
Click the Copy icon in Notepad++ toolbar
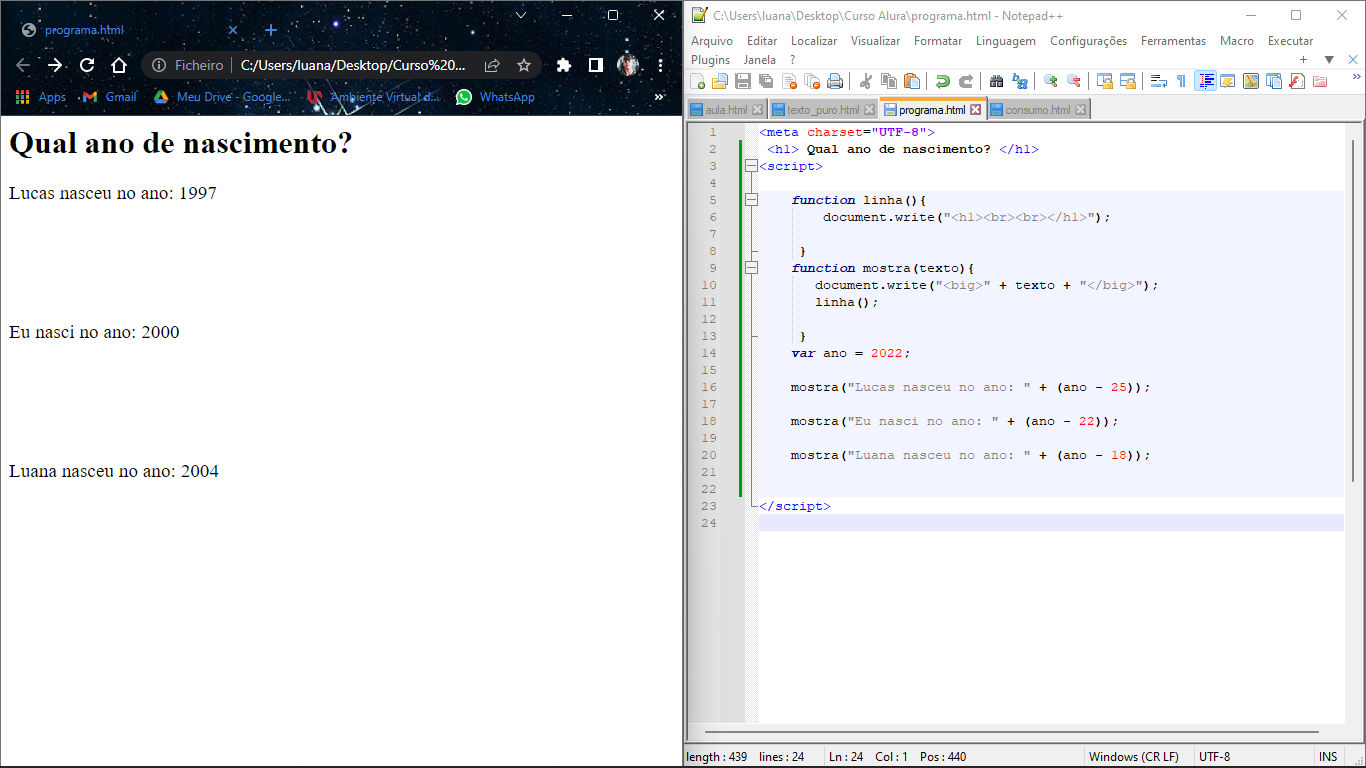pyautogui.click(x=889, y=81)
